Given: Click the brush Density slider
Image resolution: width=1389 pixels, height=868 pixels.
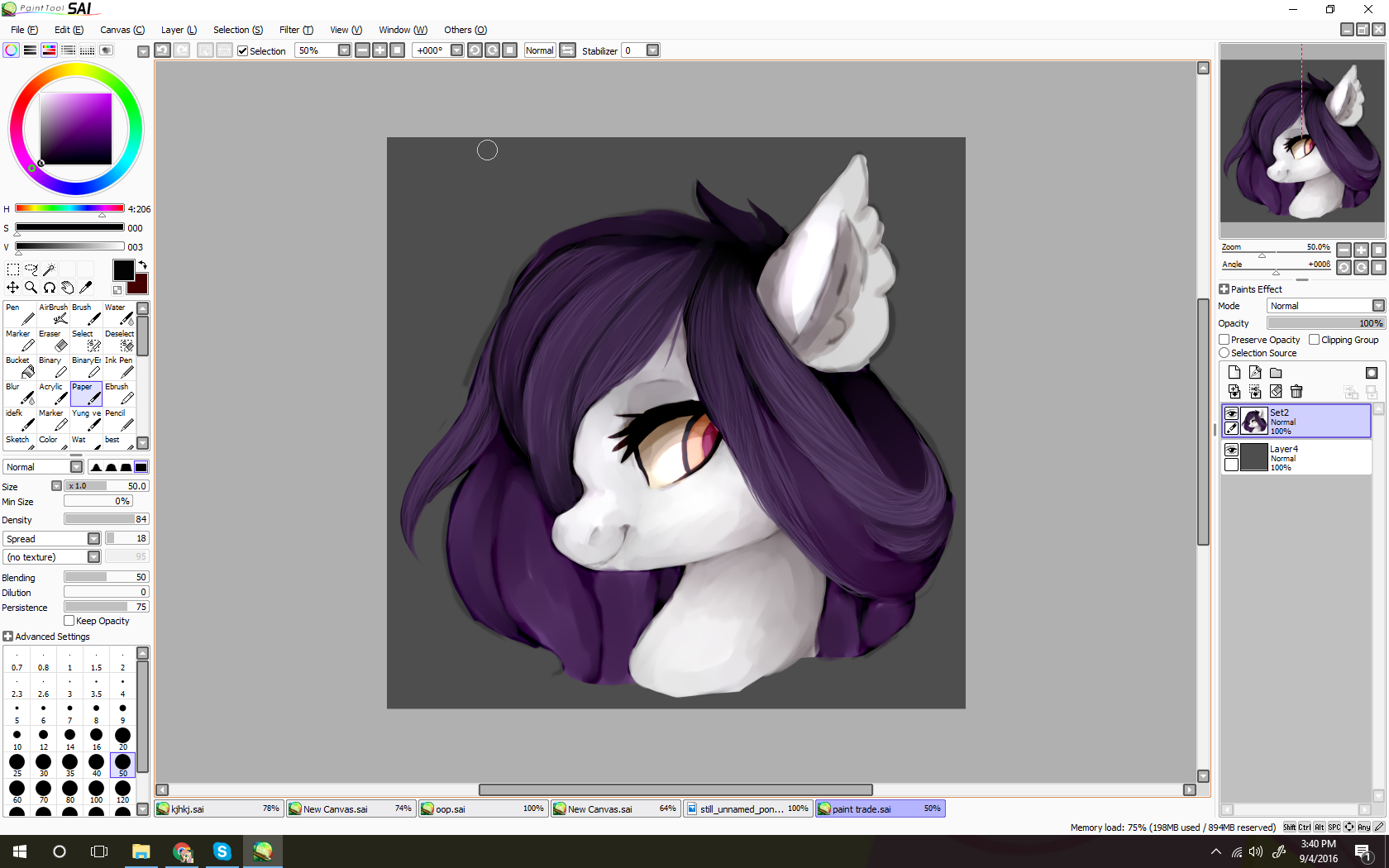Looking at the screenshot, I should (106, 519).
